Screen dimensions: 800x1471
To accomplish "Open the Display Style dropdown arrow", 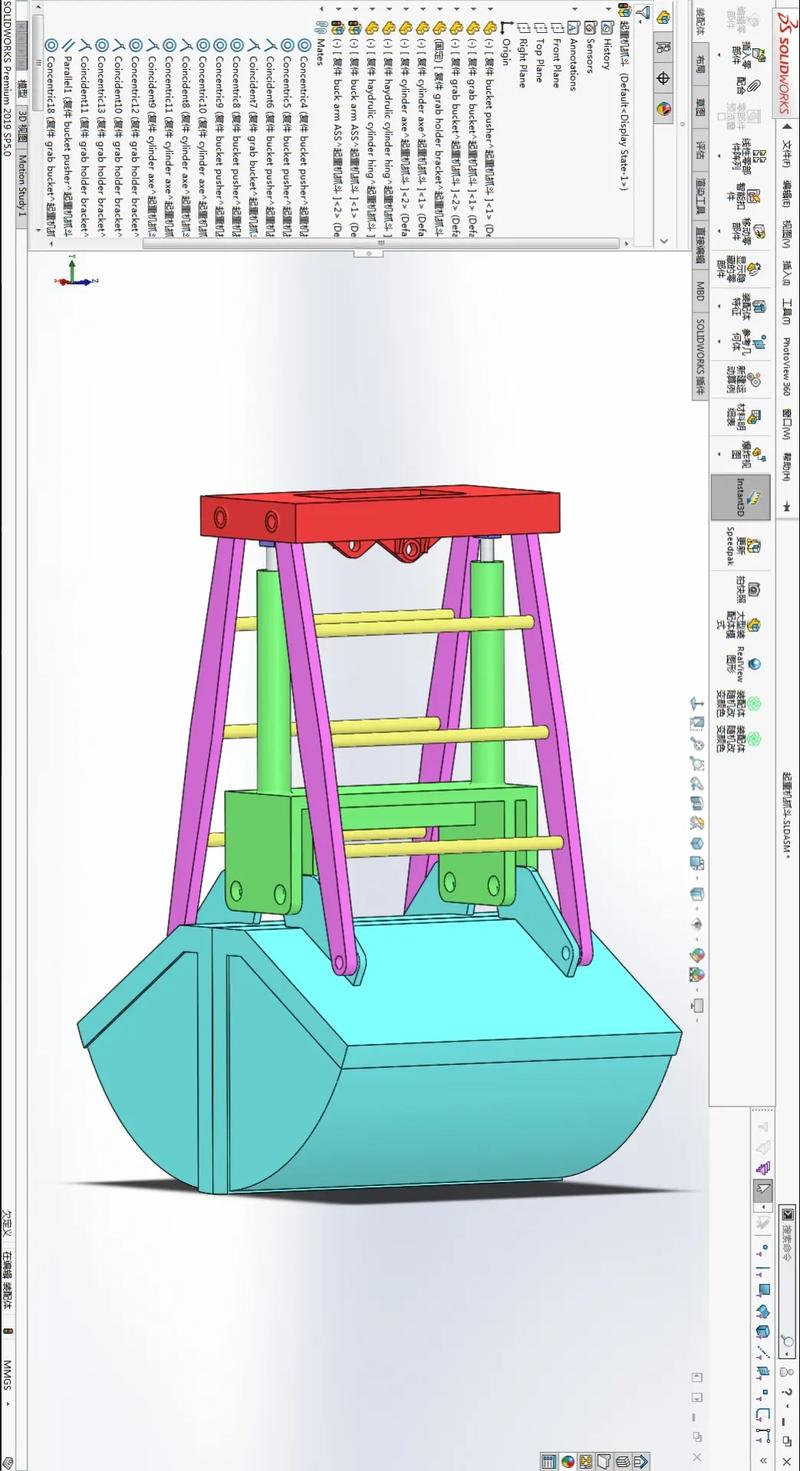I will (697, 908).
